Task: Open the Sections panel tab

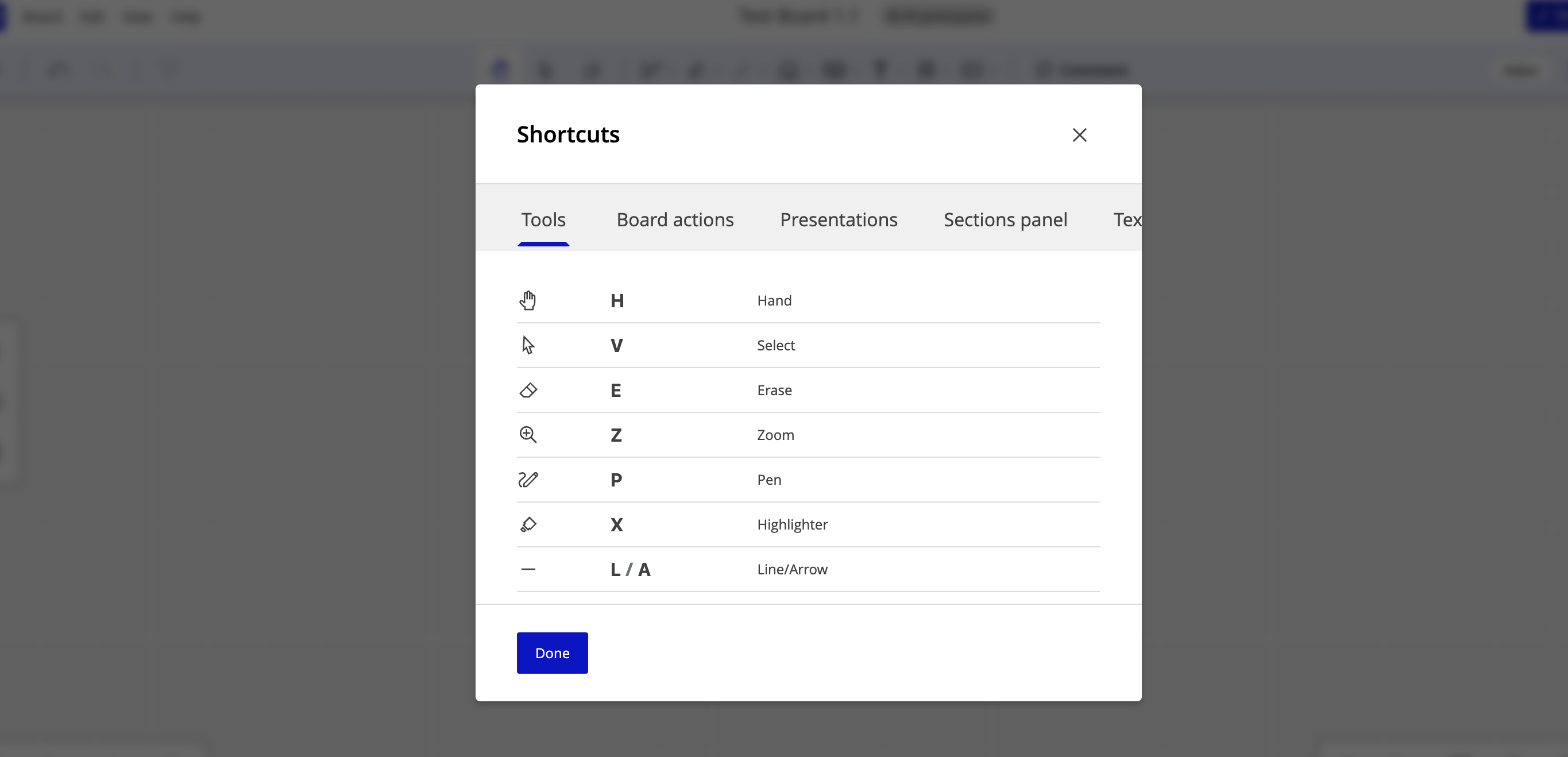Action: click(1005, 219)
